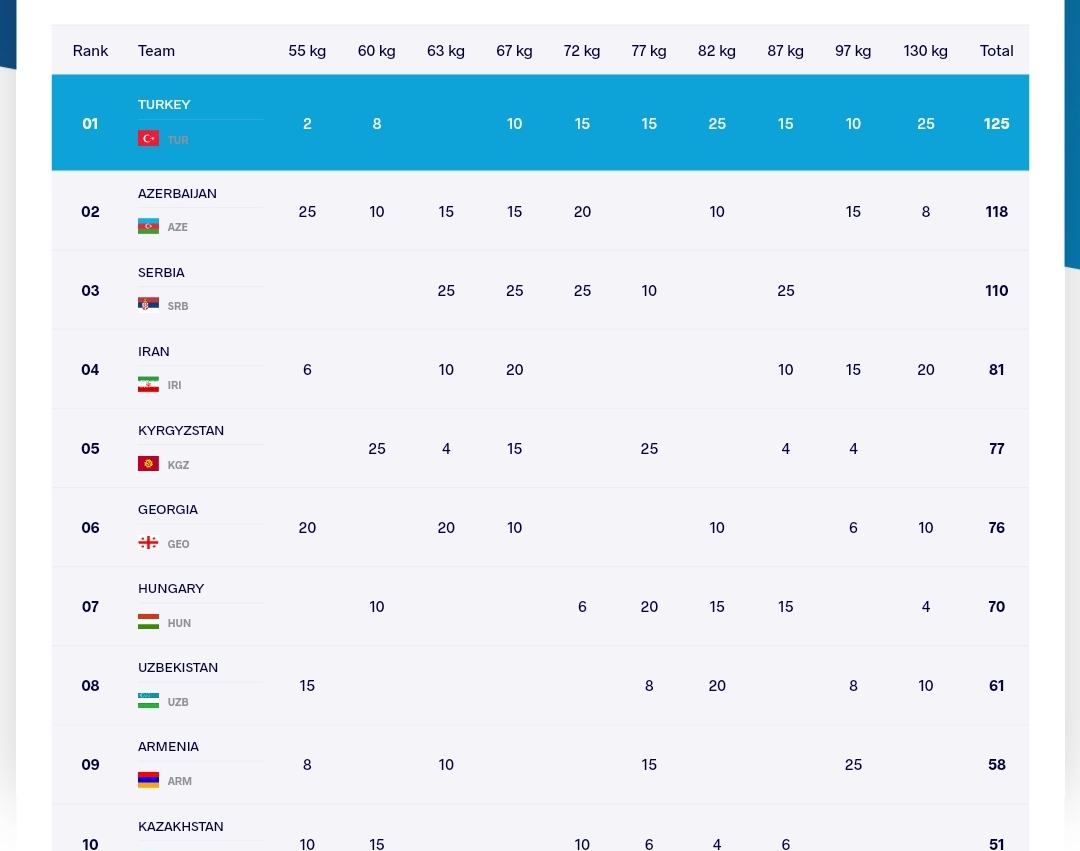Click the 130 kg column header

click(x=925, y=51)
